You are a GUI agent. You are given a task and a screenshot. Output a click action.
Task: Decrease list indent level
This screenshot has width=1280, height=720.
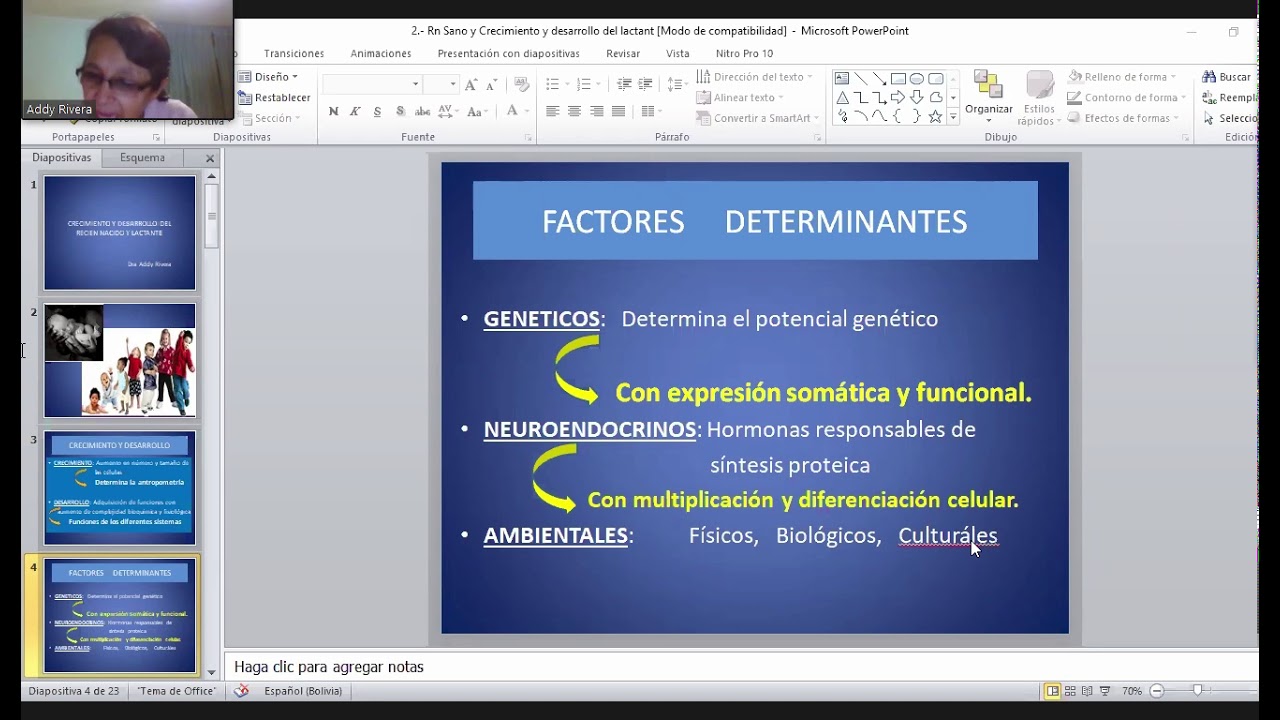[x=624, y=84]
